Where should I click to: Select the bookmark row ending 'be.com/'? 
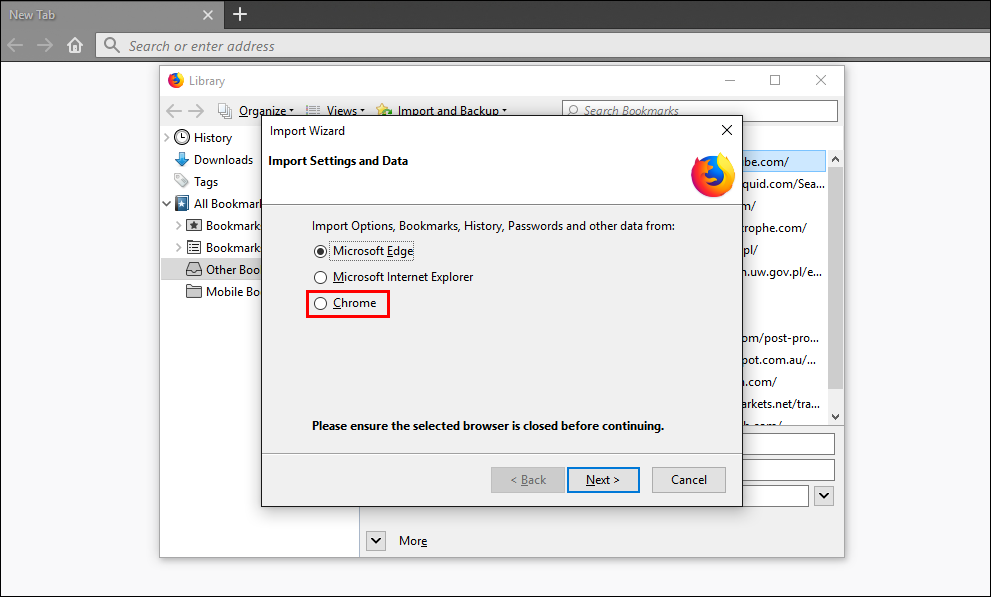coord(784,162)
